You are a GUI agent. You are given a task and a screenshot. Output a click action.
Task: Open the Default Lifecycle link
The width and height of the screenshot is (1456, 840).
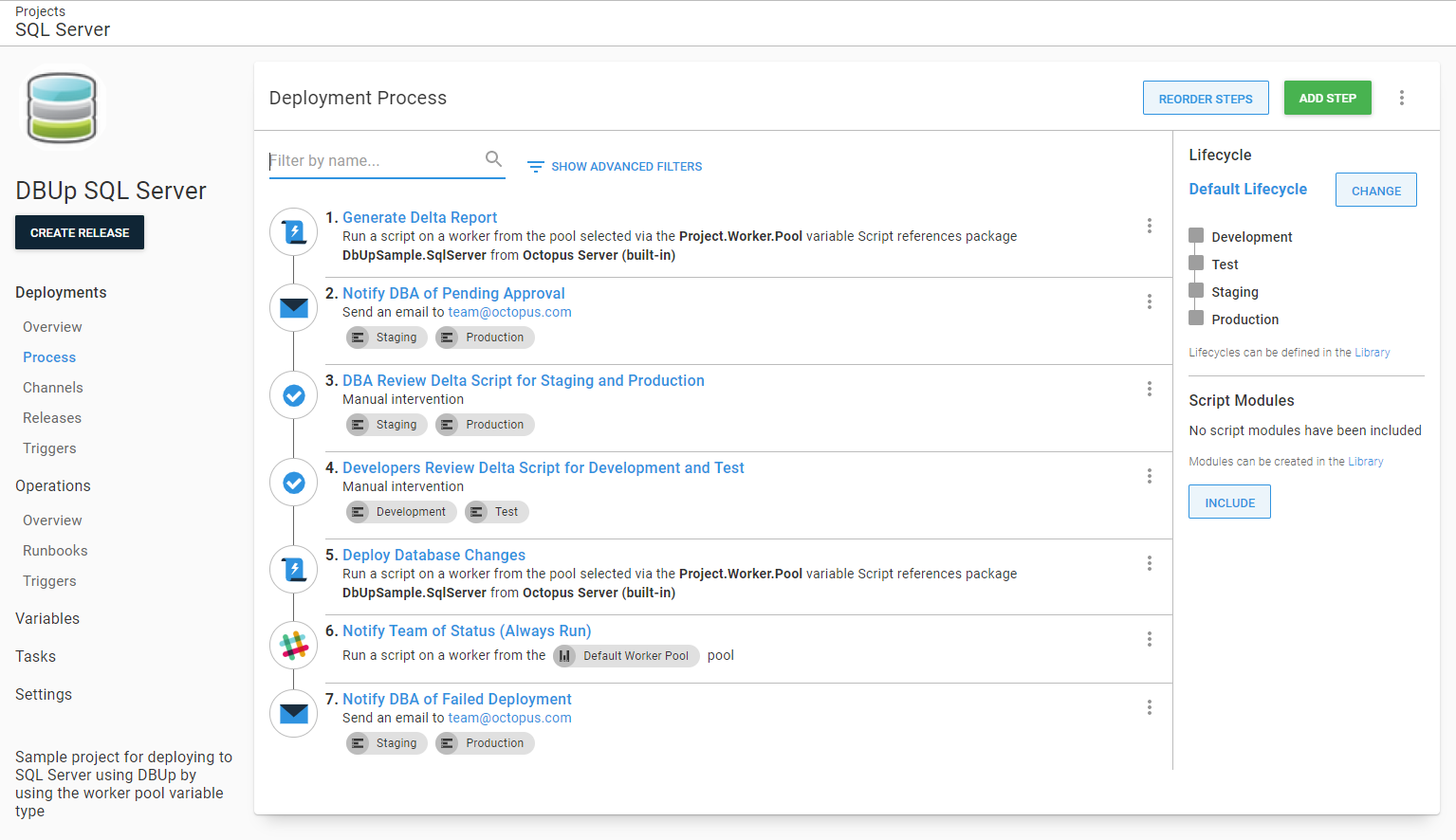click(x=1247, y=190)
